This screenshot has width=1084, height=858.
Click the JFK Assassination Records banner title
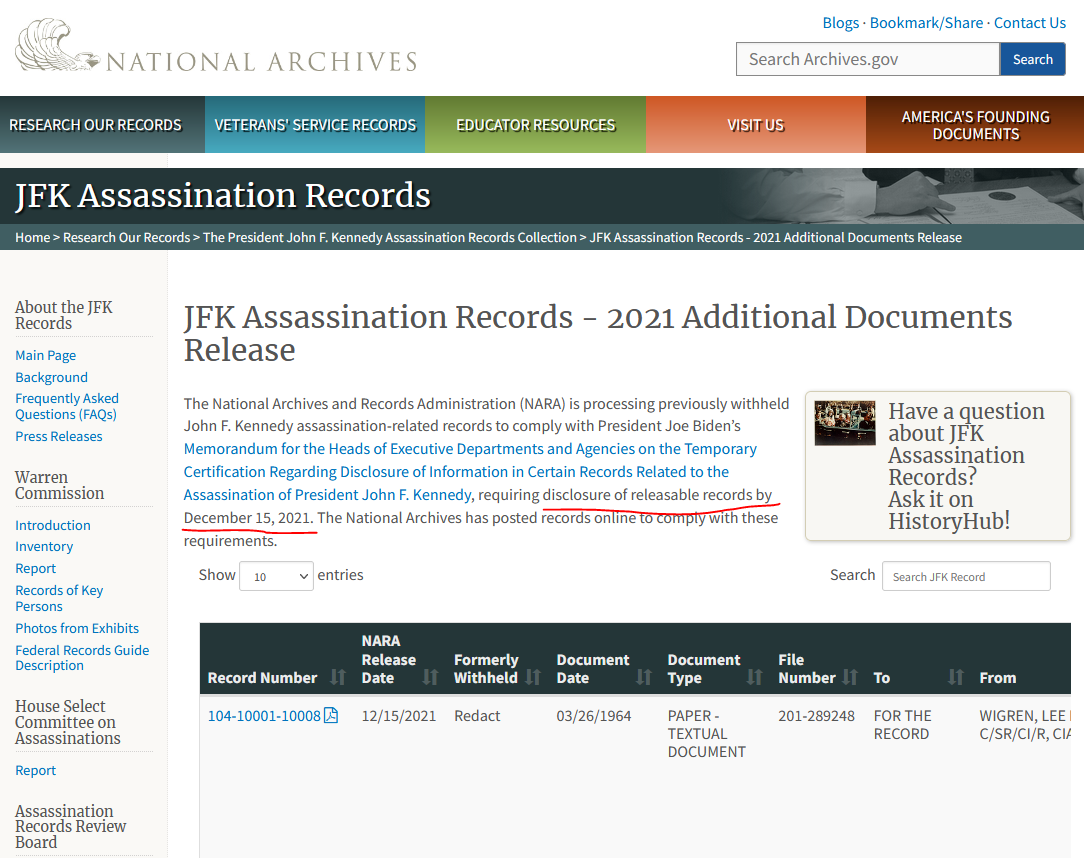(223, 196)
